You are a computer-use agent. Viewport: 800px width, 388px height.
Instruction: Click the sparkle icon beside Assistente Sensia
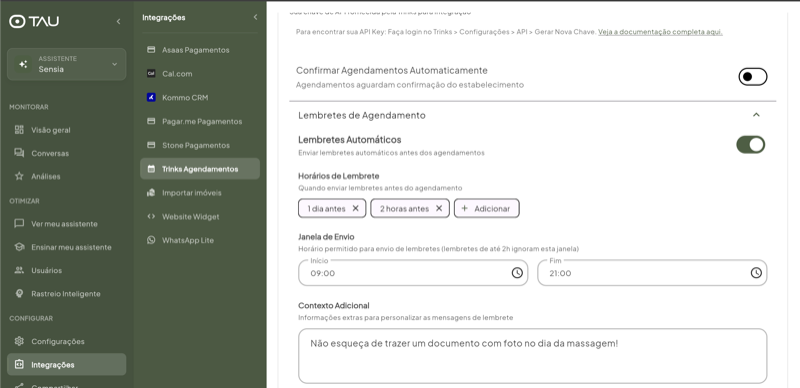click(x=23, y=64)
